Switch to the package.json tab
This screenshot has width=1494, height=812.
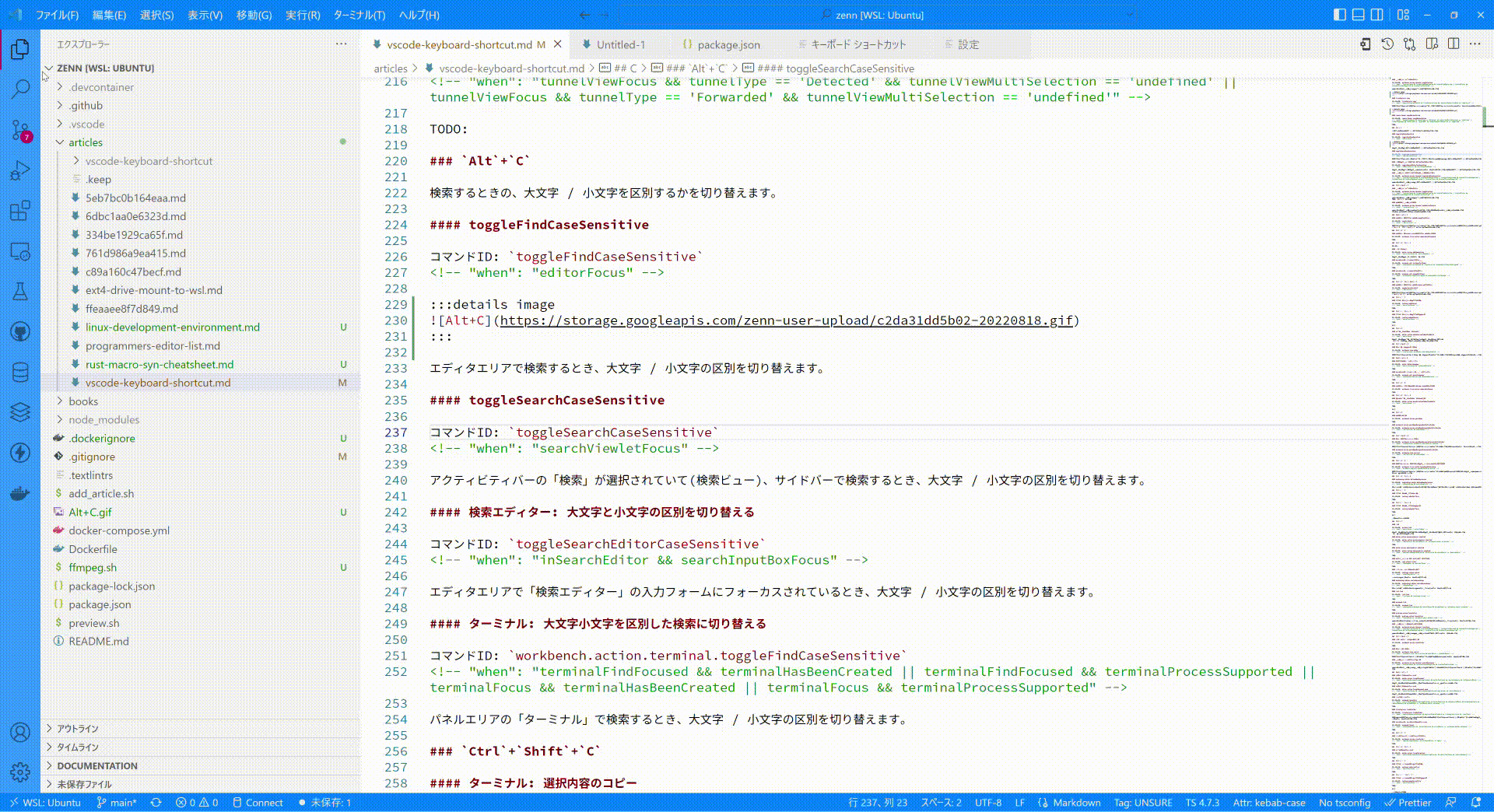click(x=728, y=44)
